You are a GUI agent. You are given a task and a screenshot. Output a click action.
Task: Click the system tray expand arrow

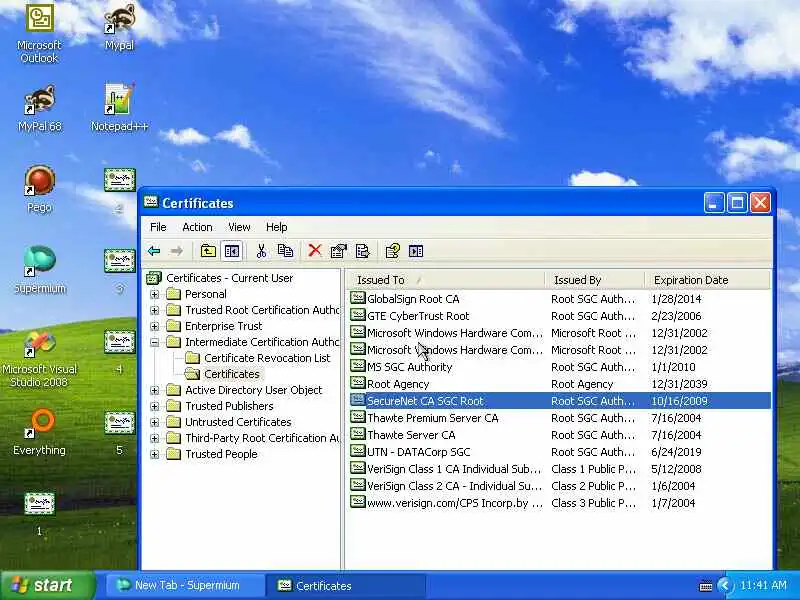click(x=724, y=586)
